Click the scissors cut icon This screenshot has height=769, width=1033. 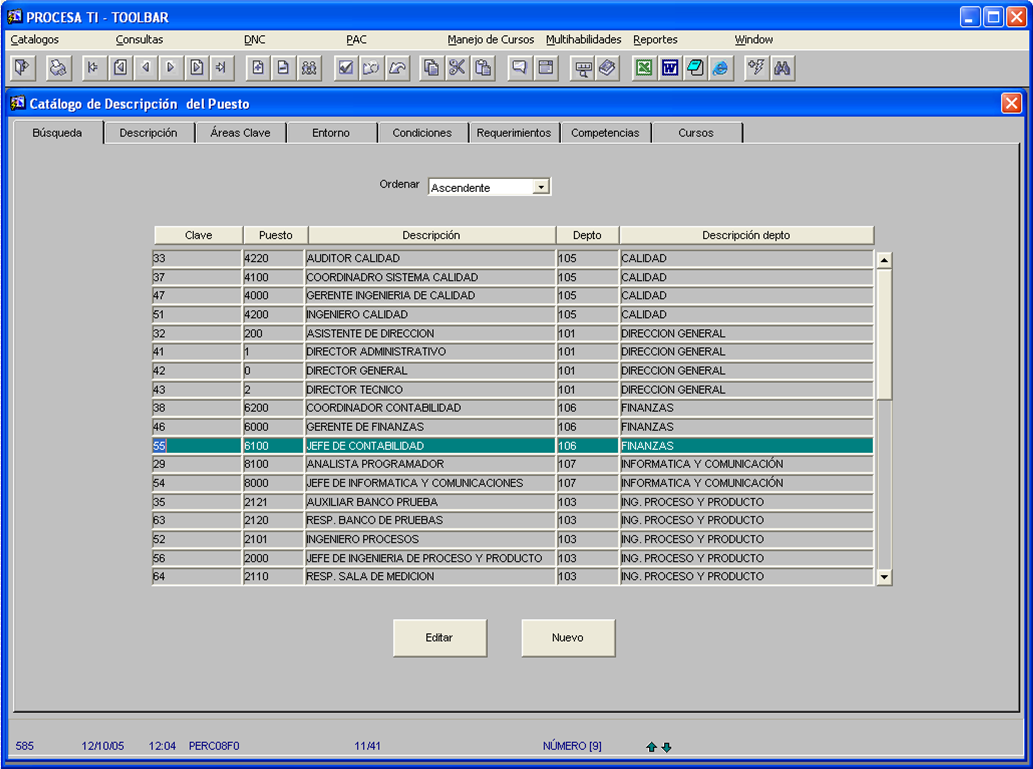pos(457,68)
